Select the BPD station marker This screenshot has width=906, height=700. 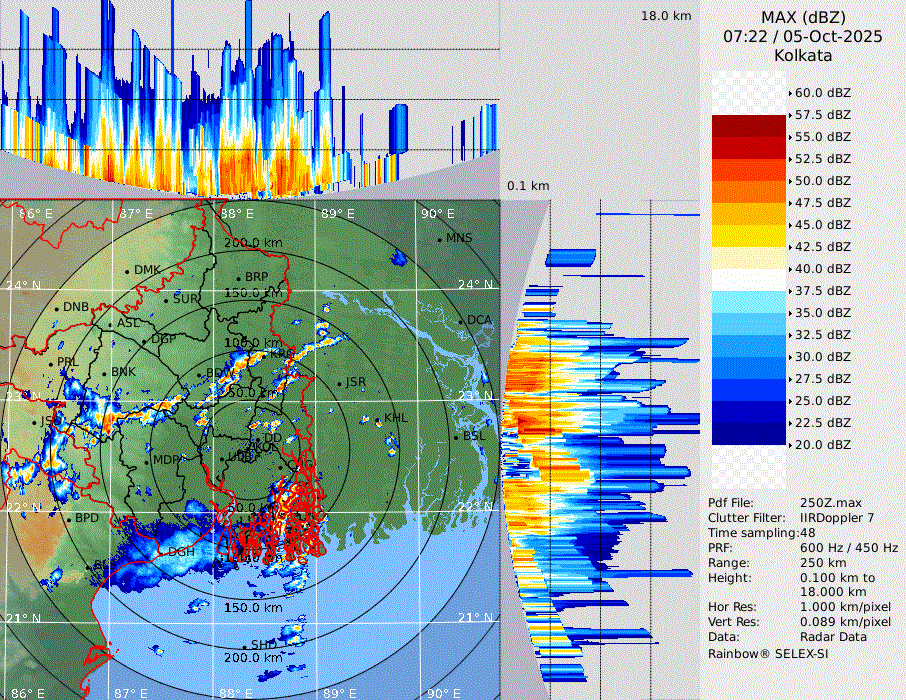pyautogui.click(x=68, y=519)
